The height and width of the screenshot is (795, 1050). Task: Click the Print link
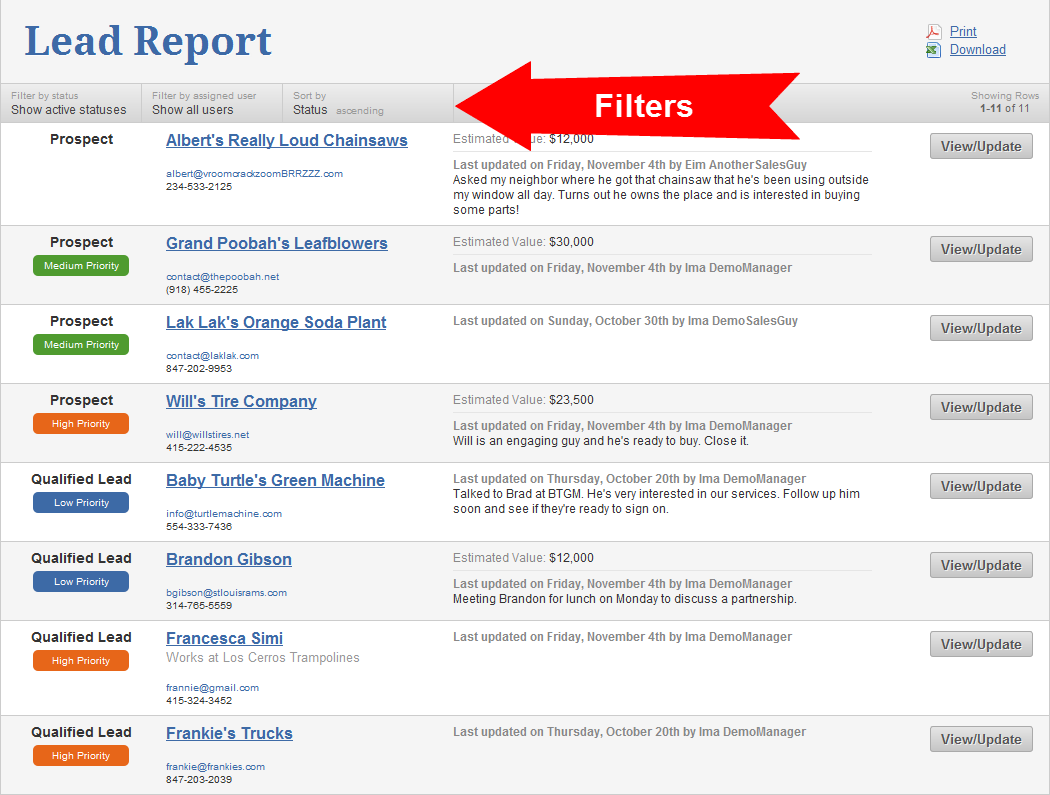(x=963, y=31)
